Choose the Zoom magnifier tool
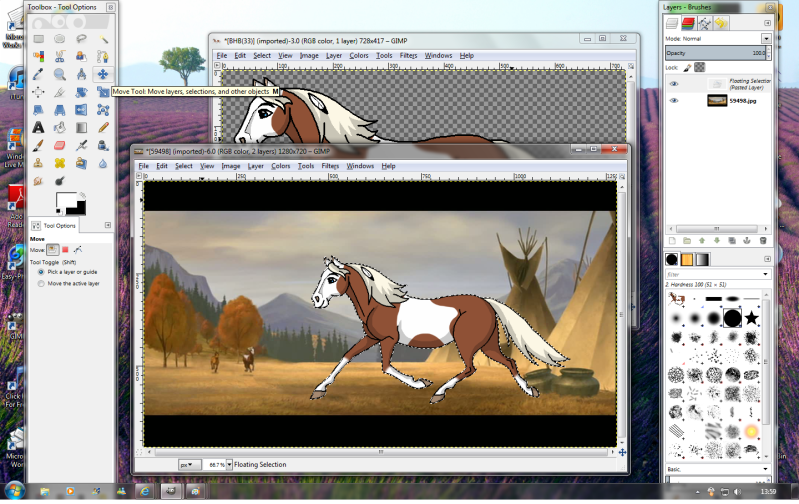The width and height of the screenshot is (799, 504). coord(60,74)
